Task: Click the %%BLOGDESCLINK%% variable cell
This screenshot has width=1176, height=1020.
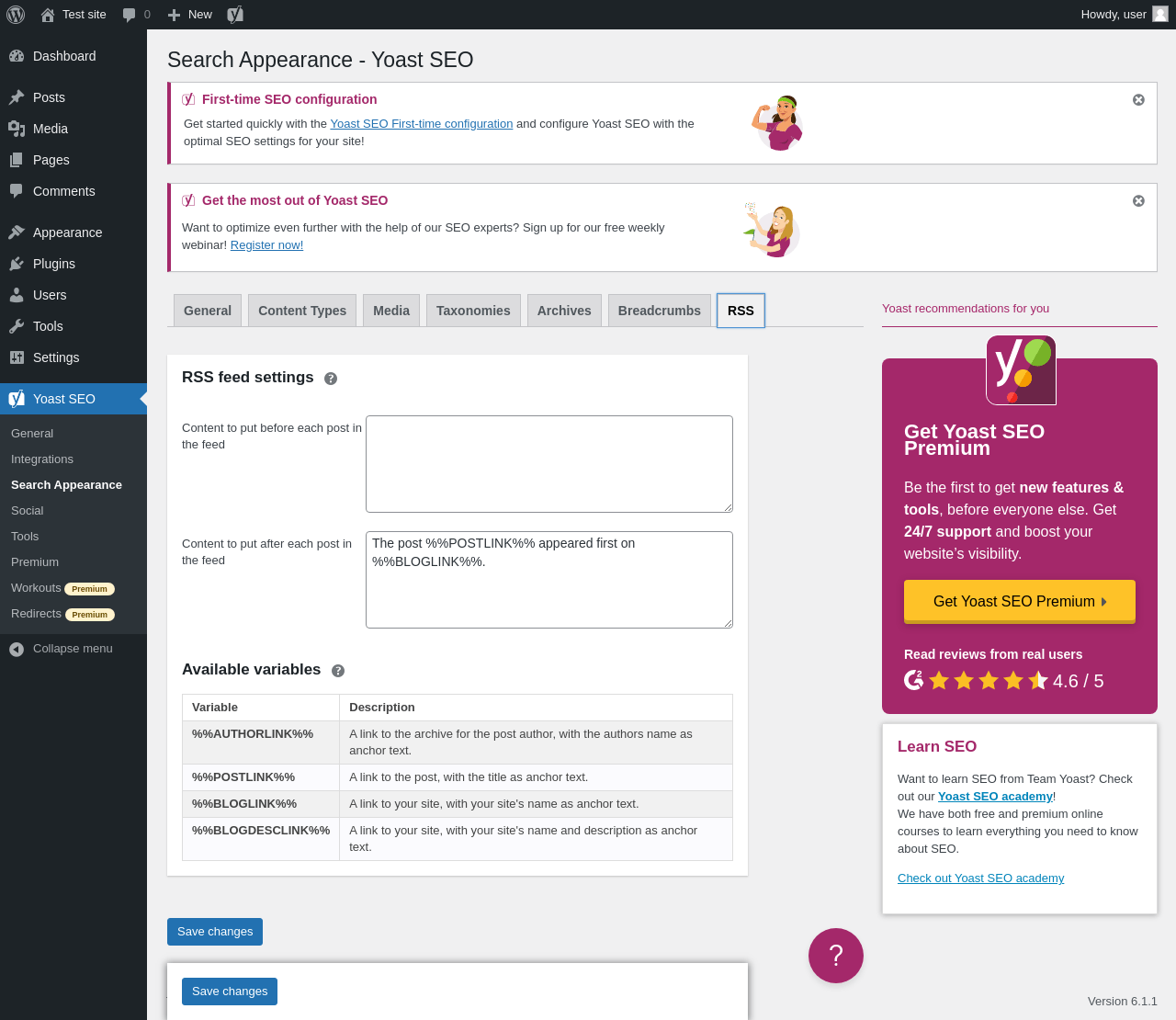Action: point(261,839)
